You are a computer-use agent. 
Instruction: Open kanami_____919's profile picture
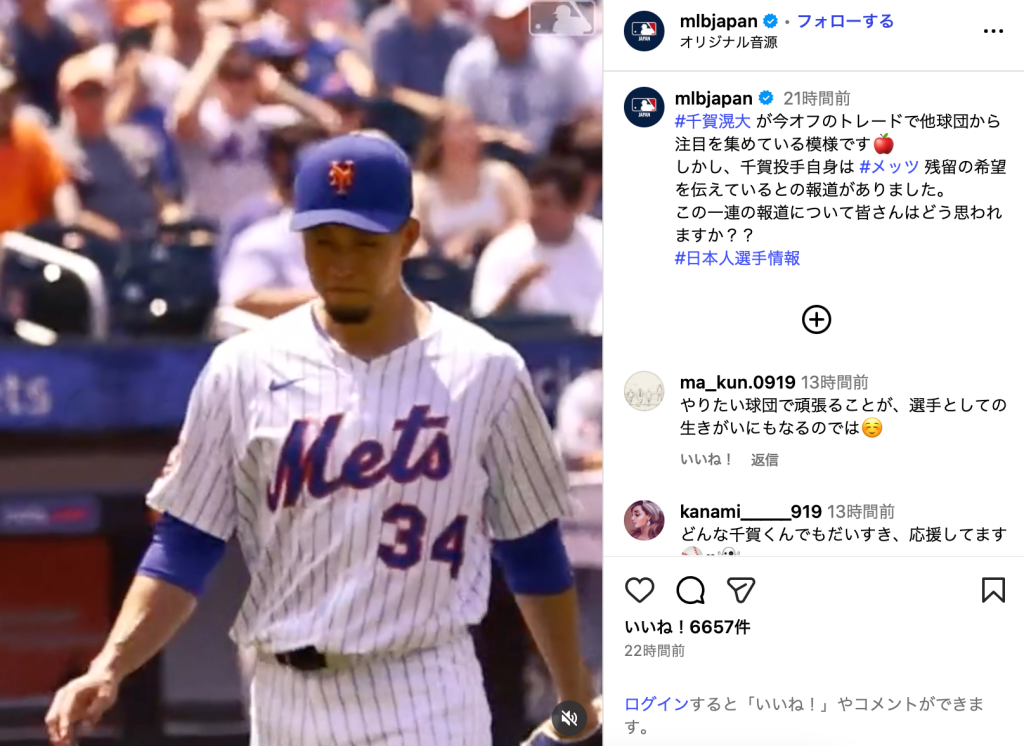[644, 520]
